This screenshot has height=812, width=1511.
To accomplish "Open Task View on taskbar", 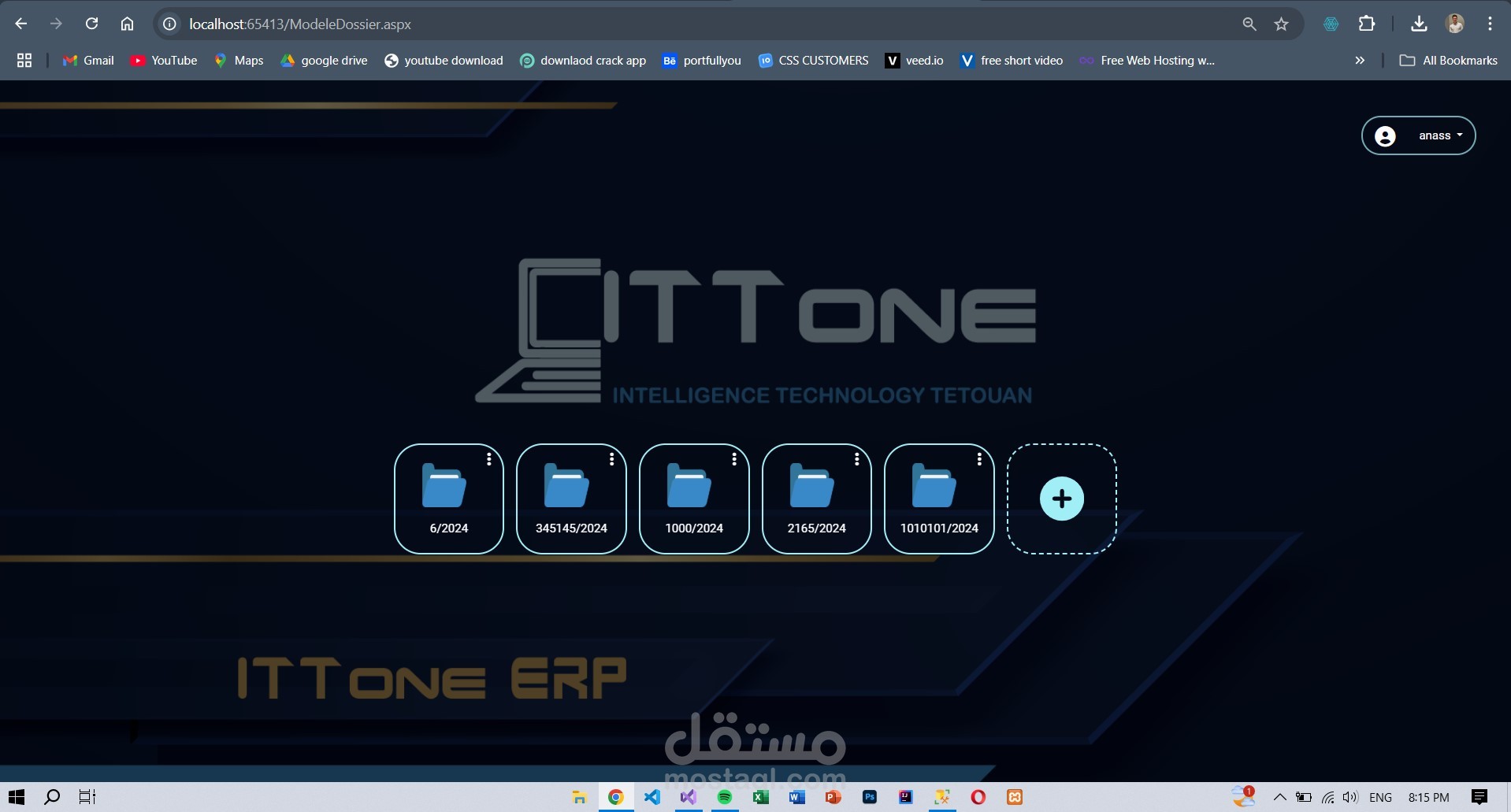I will click(87, 797).
